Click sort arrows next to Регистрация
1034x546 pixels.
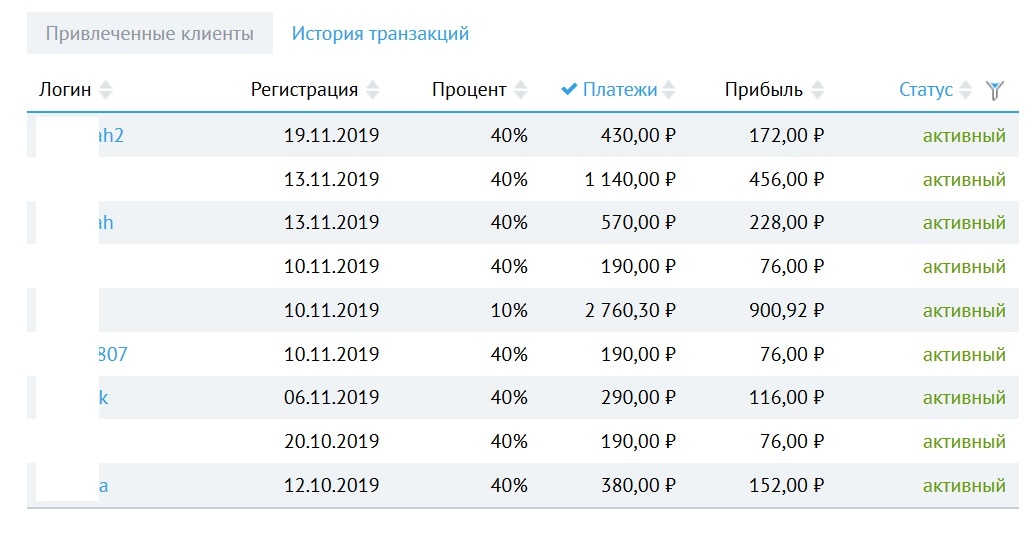click(373, 90)
